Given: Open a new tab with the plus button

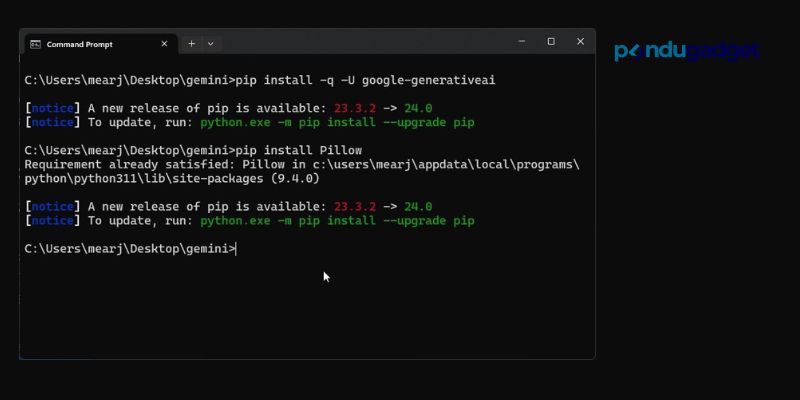Looking at the screenshot, I should (191, 44).
